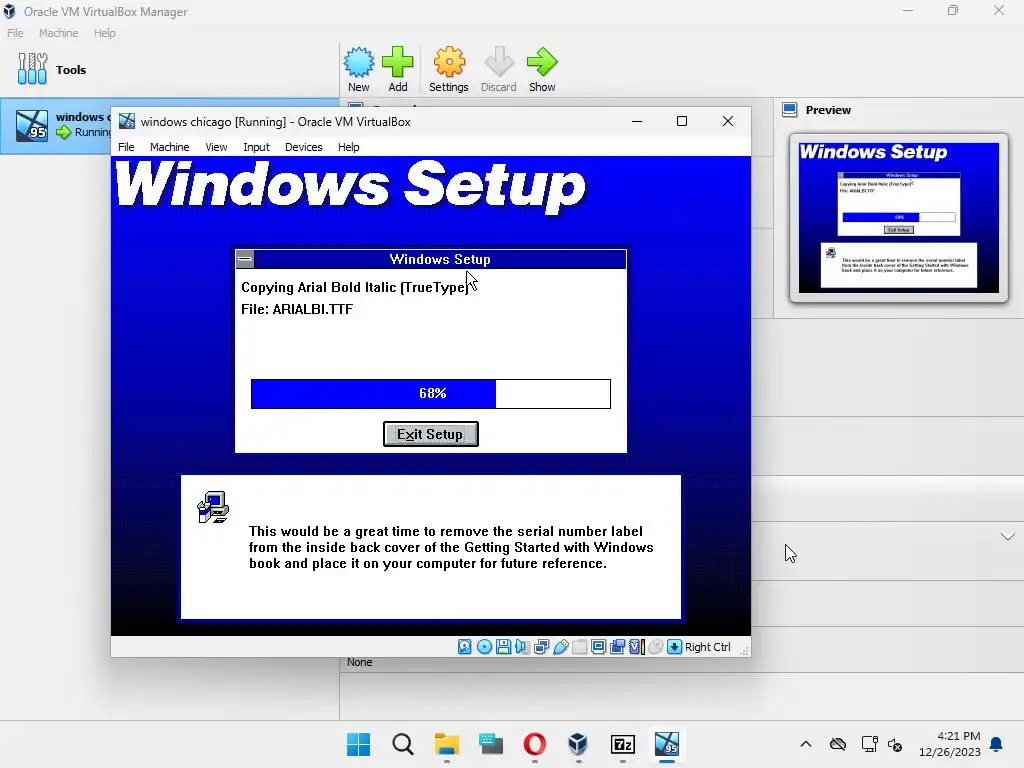Click the Preview panel header icon
The height and width of the screenshot is (768, 1024).
pyautogui.click(x=790, y=110)
